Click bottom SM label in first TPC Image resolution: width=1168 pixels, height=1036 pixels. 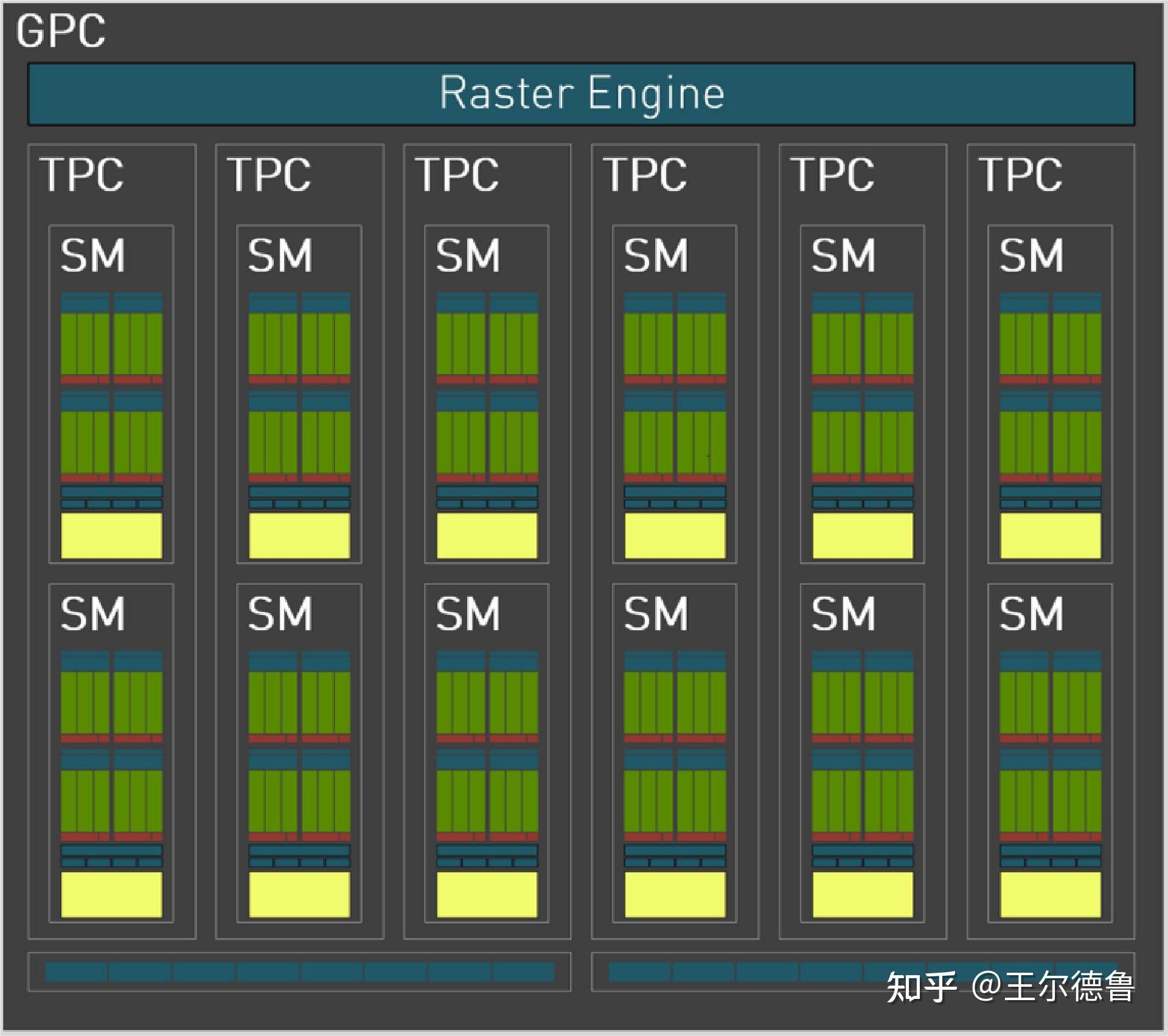coord(92,614)
